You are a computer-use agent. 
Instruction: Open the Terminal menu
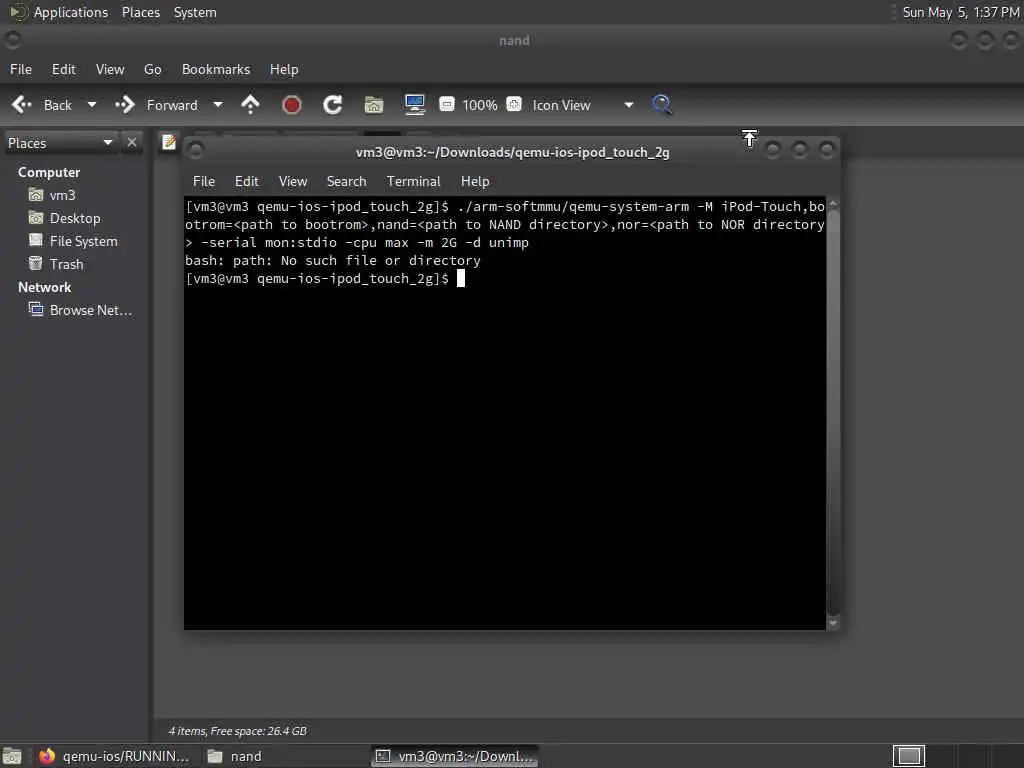(413, 182)
